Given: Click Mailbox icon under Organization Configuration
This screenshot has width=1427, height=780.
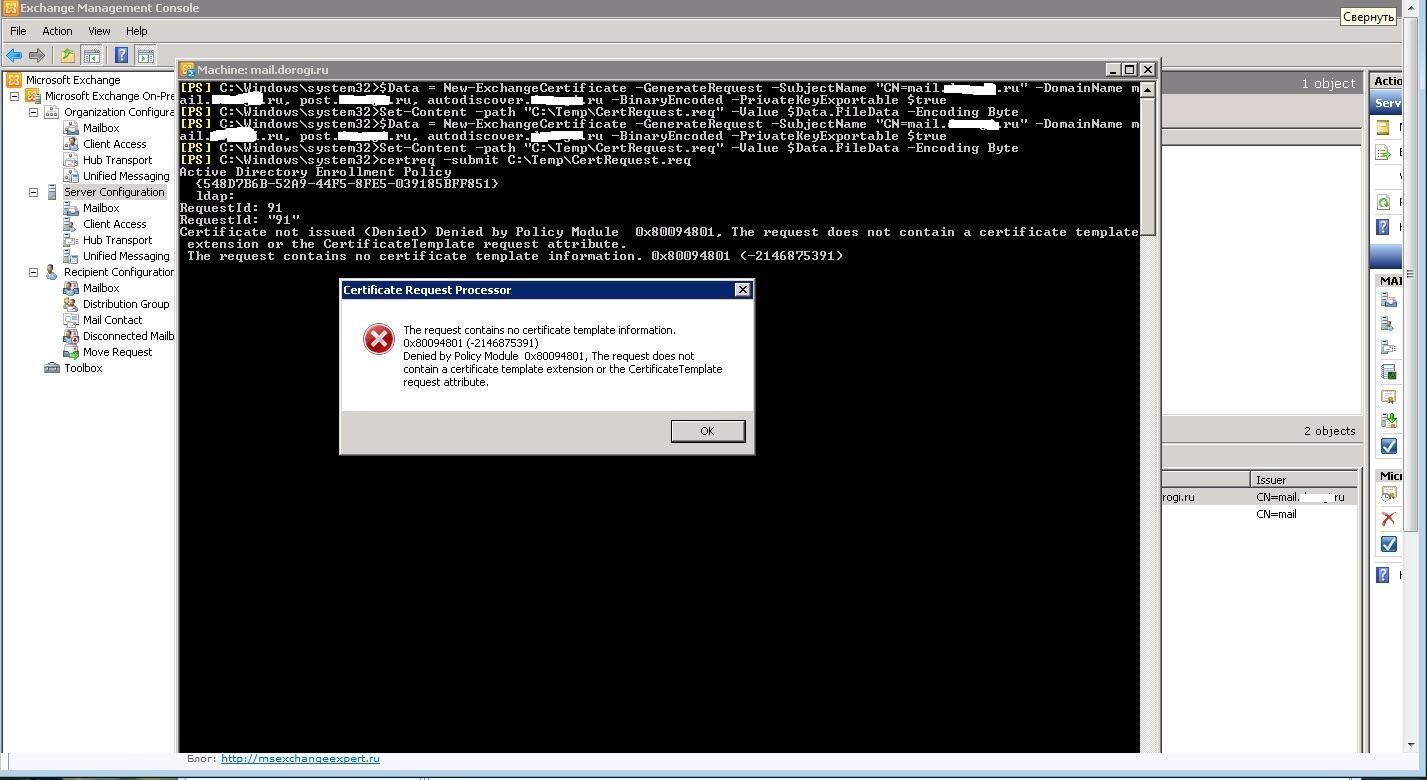Looking at the screenshot, I should point(71,128).
